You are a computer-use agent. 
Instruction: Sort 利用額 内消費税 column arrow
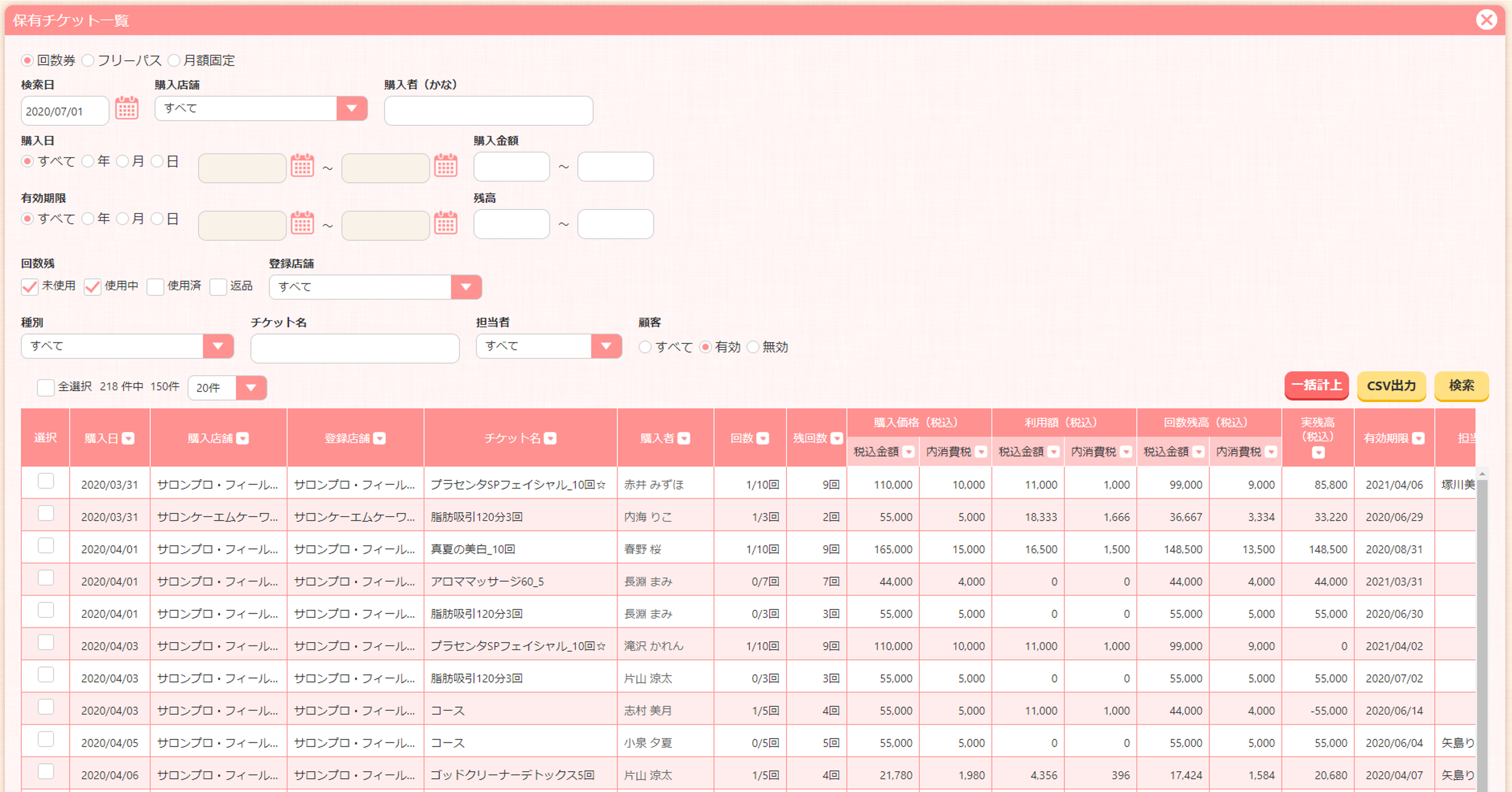click(x=1126, y=452)
